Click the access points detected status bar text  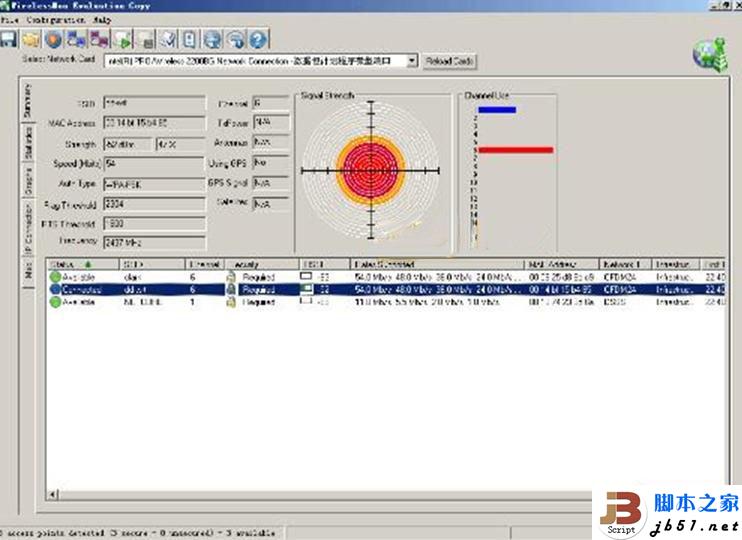point(138,533)
